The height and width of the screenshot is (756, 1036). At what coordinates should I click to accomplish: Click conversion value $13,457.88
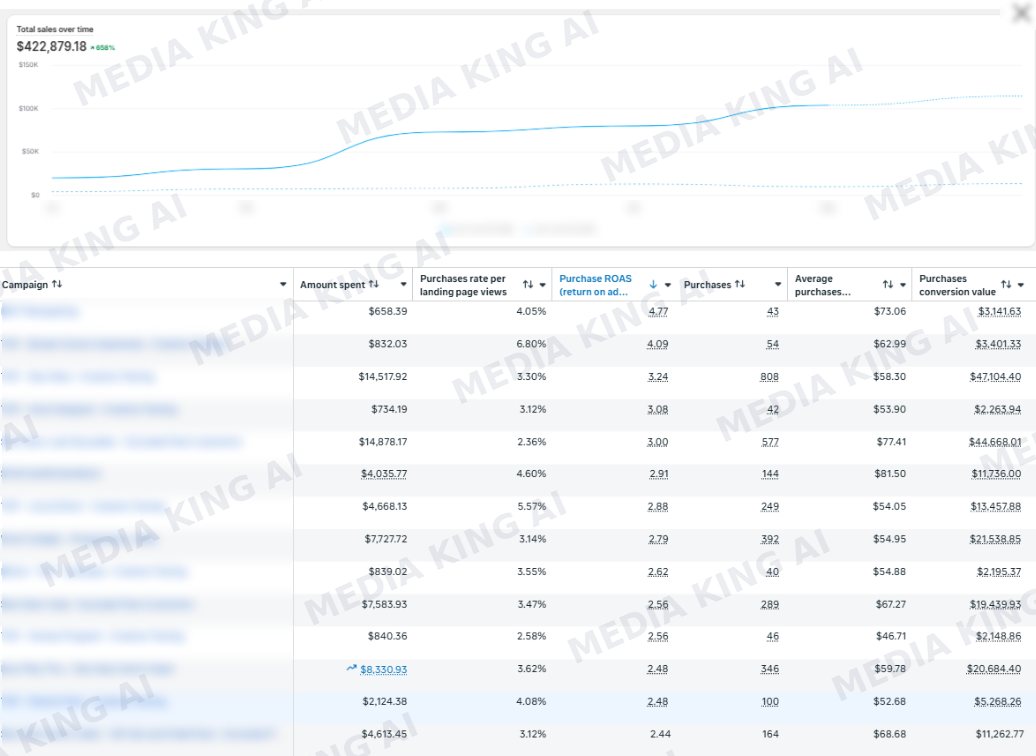[x=996, y=507]
